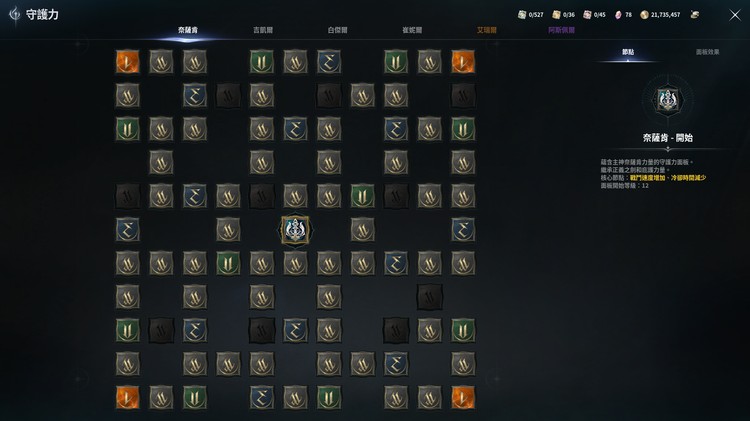Click the blue rune node in the top row
Viewport: 750px width, 421px height.
coord(329,62)
